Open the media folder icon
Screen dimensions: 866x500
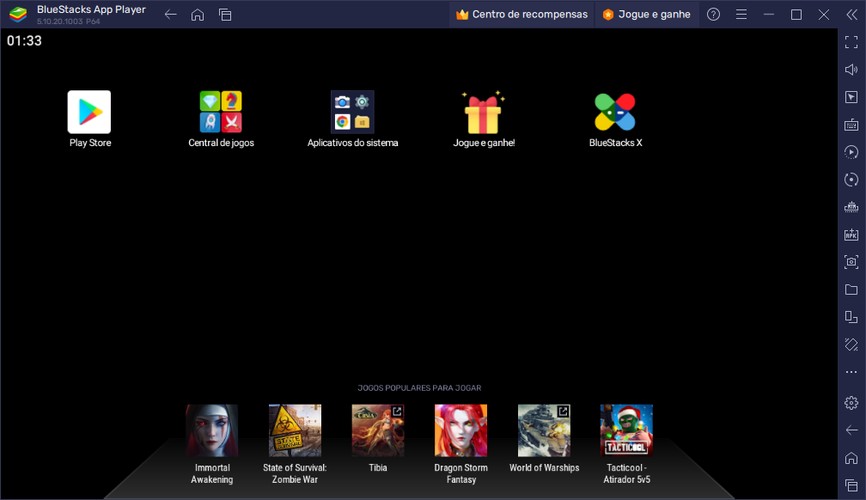point(851,290)
